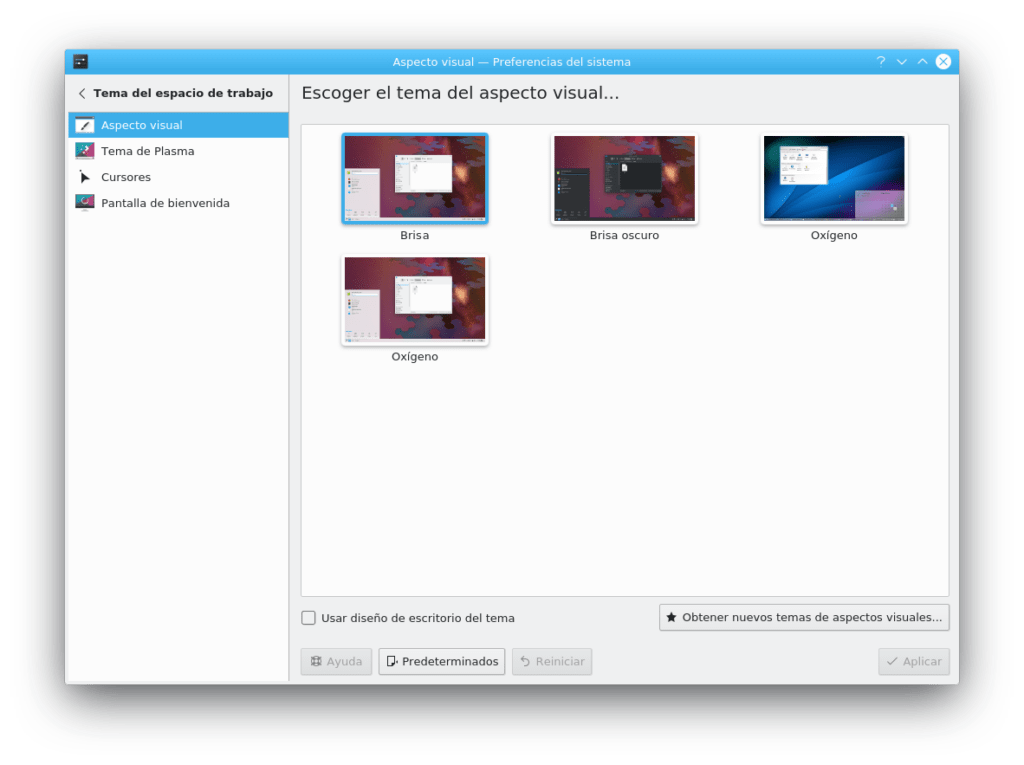Click the Aplicar button
This screenshot has height=765, width=1024.
[x=914, y=661]
